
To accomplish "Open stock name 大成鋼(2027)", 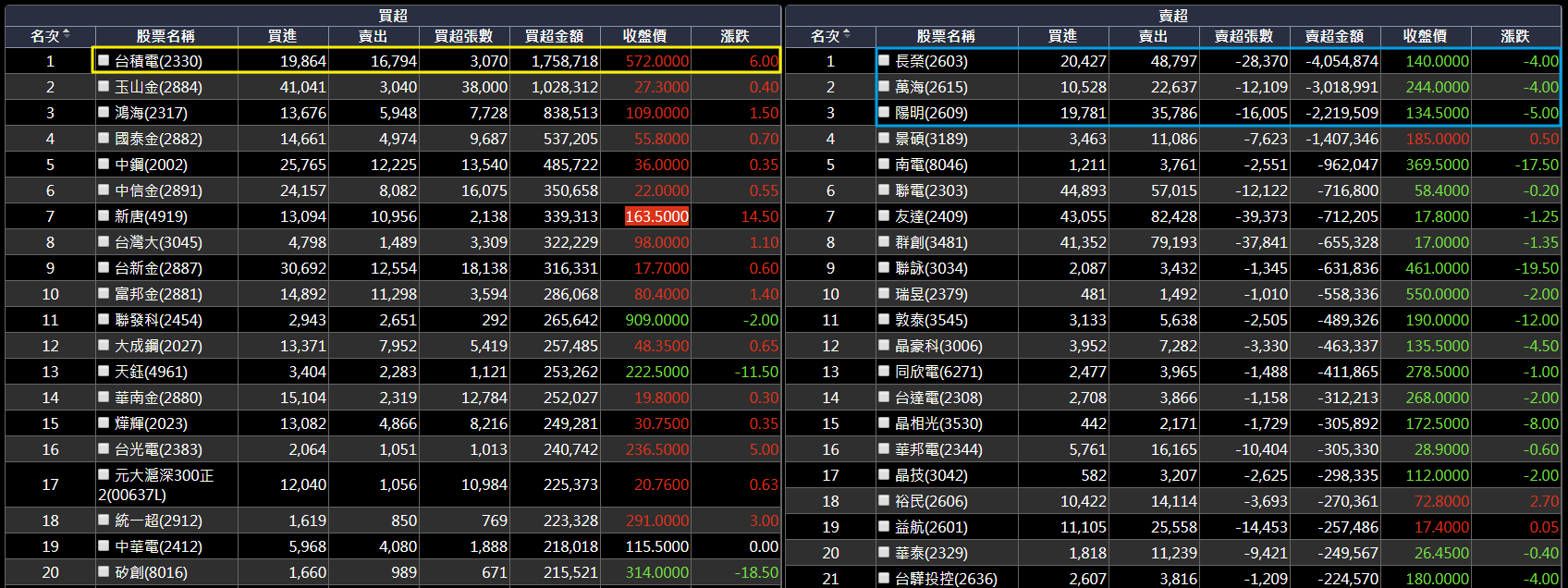I will [158, 346].
